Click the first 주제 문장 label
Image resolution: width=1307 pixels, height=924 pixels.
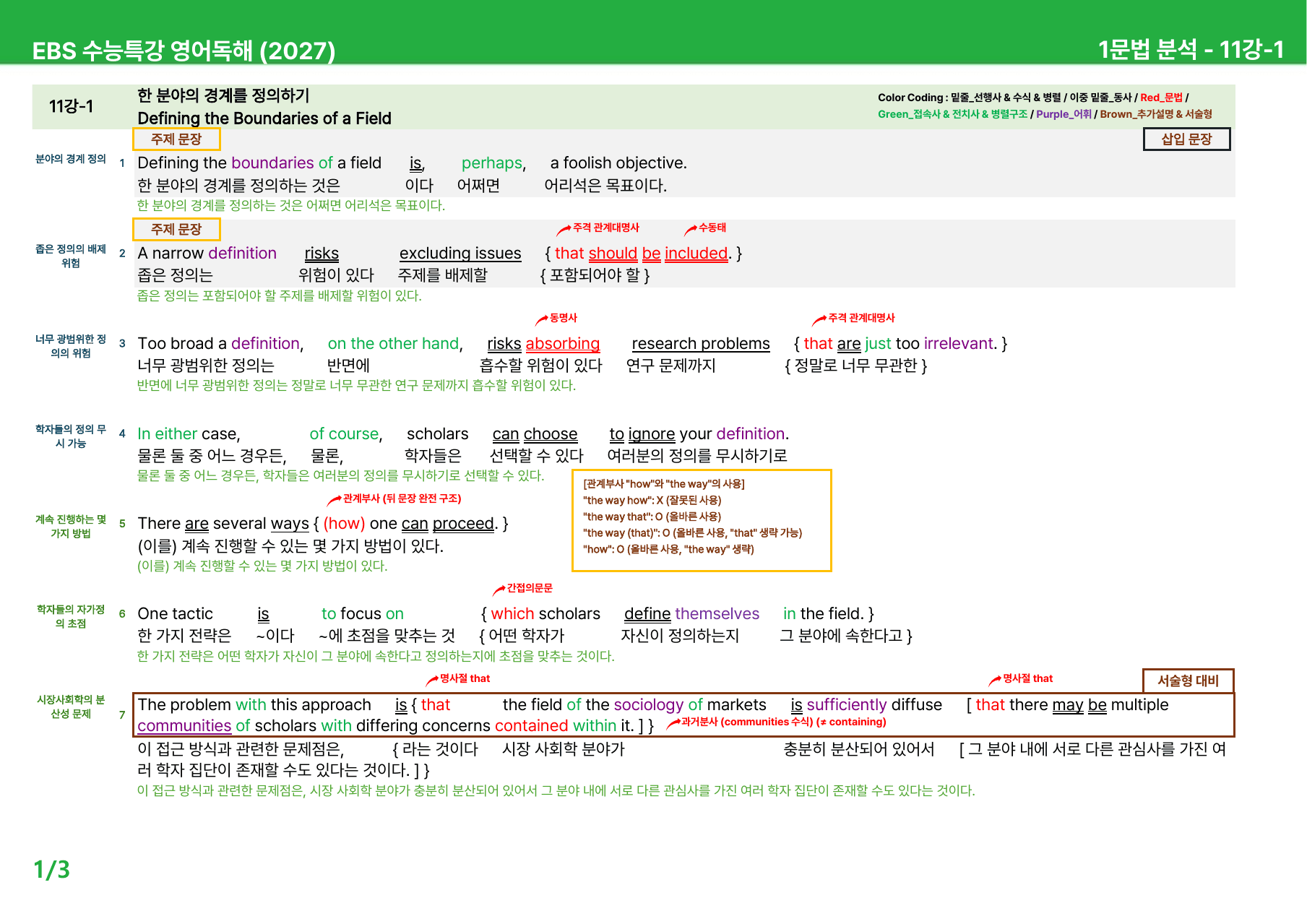click(176, 139)
